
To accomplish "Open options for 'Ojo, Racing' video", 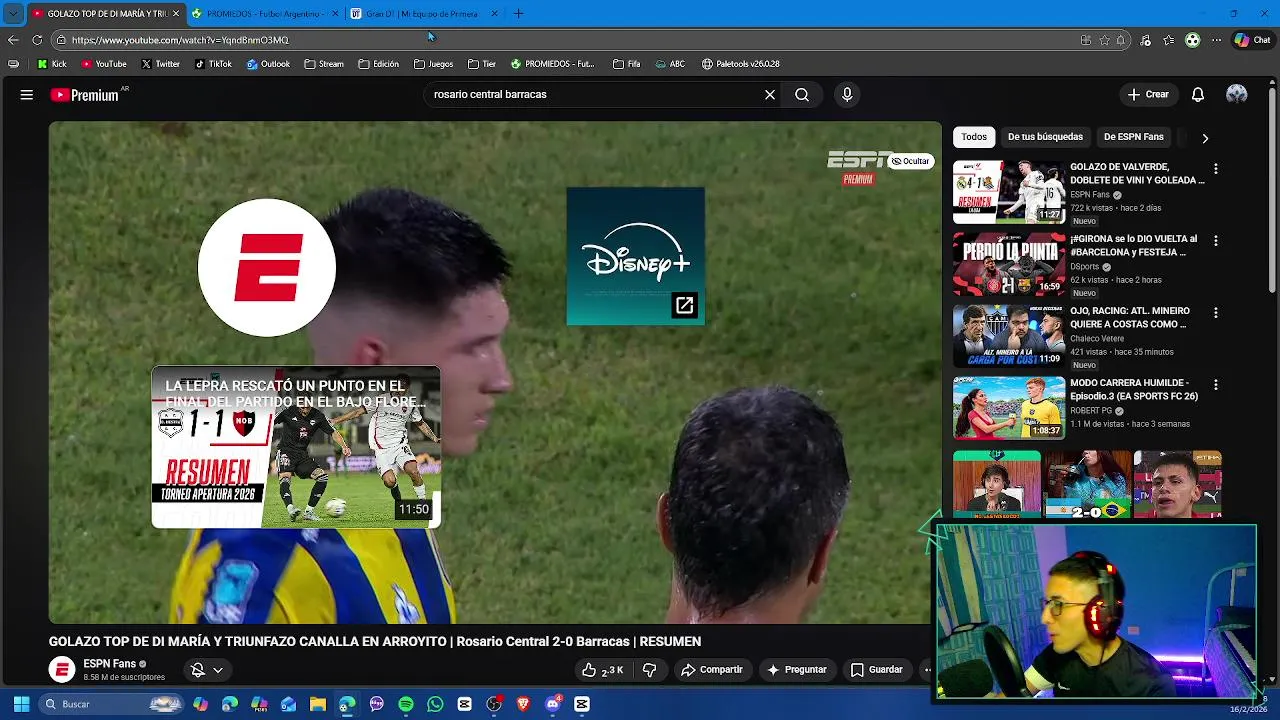I will point(1215,313).
